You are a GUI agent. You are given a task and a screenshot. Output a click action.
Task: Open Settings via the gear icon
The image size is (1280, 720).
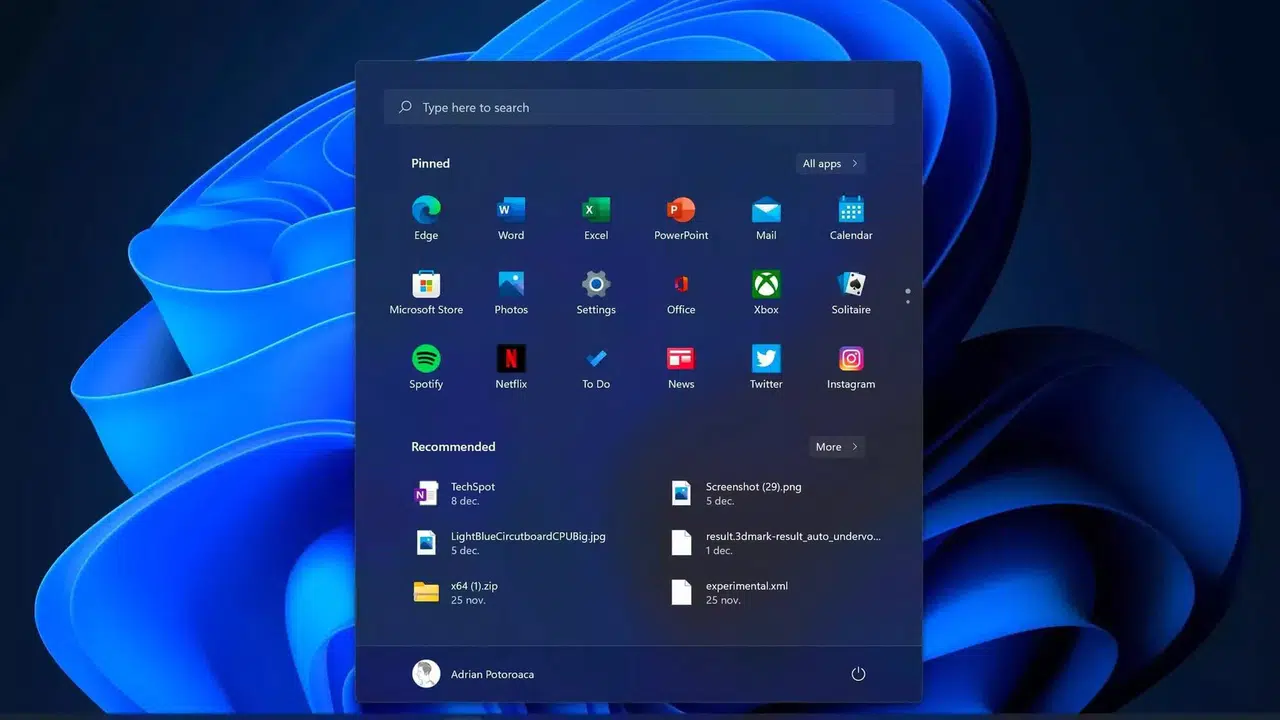[x=596, y=284]
